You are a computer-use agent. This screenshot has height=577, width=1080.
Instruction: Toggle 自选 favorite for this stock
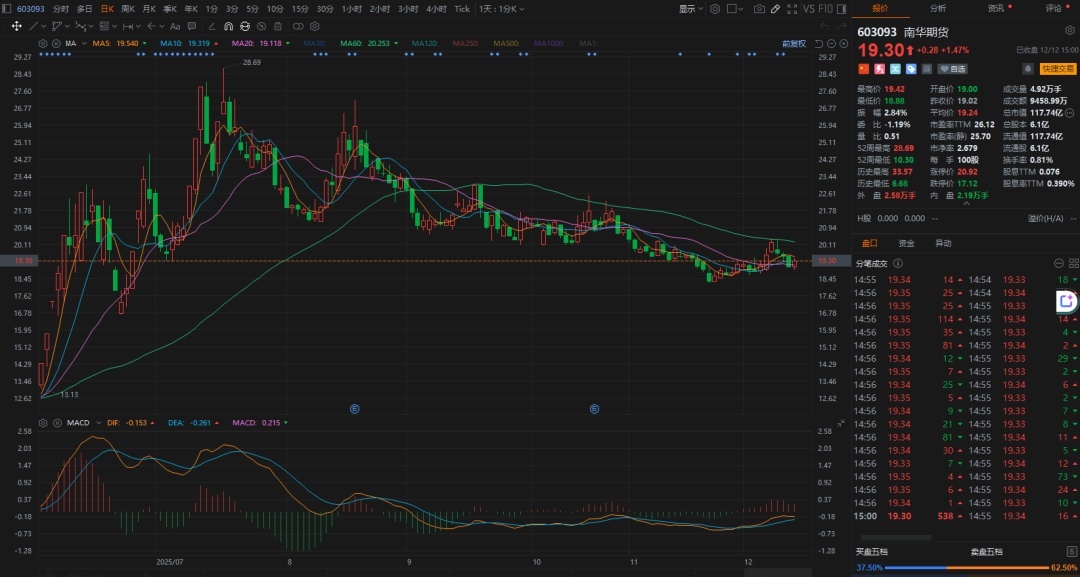952,69
